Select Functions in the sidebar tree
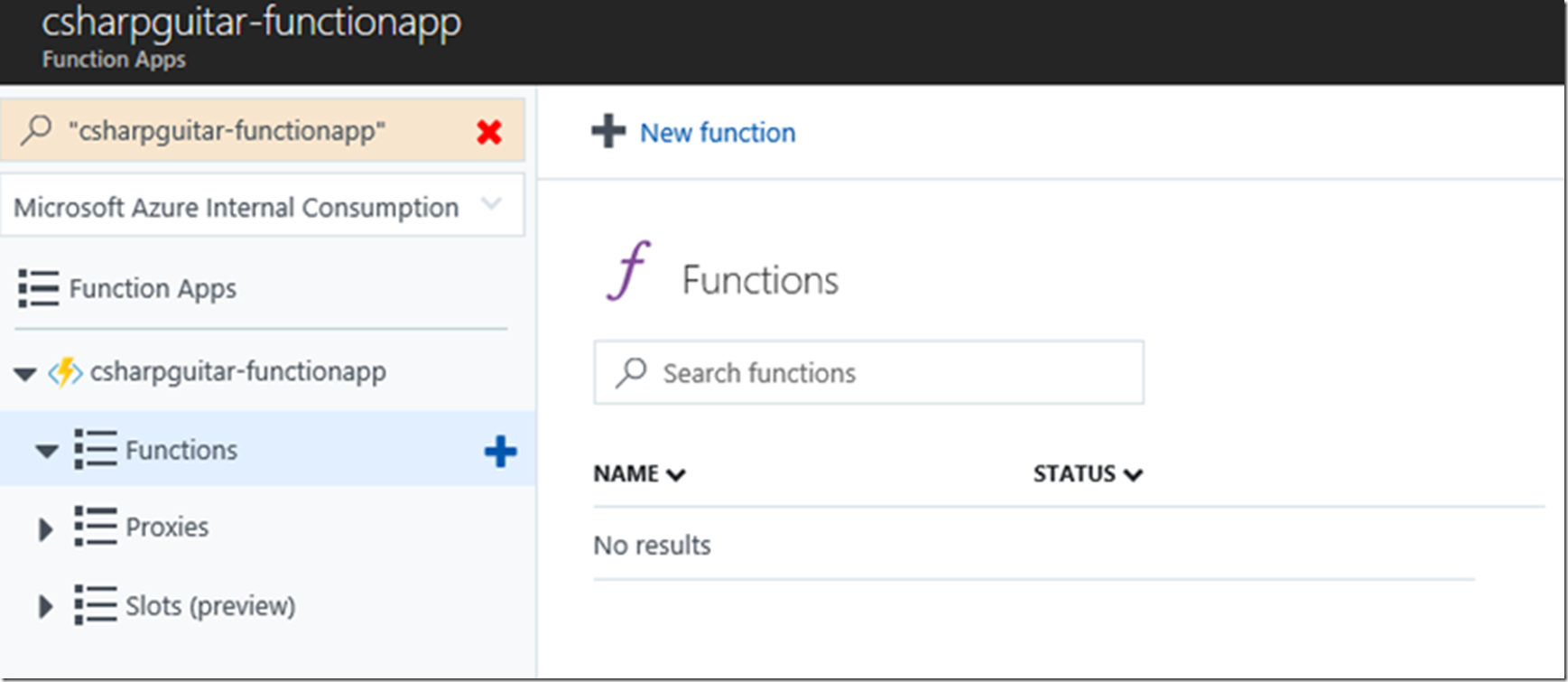Screen dimensions: 1568x682 coord(181,450)
